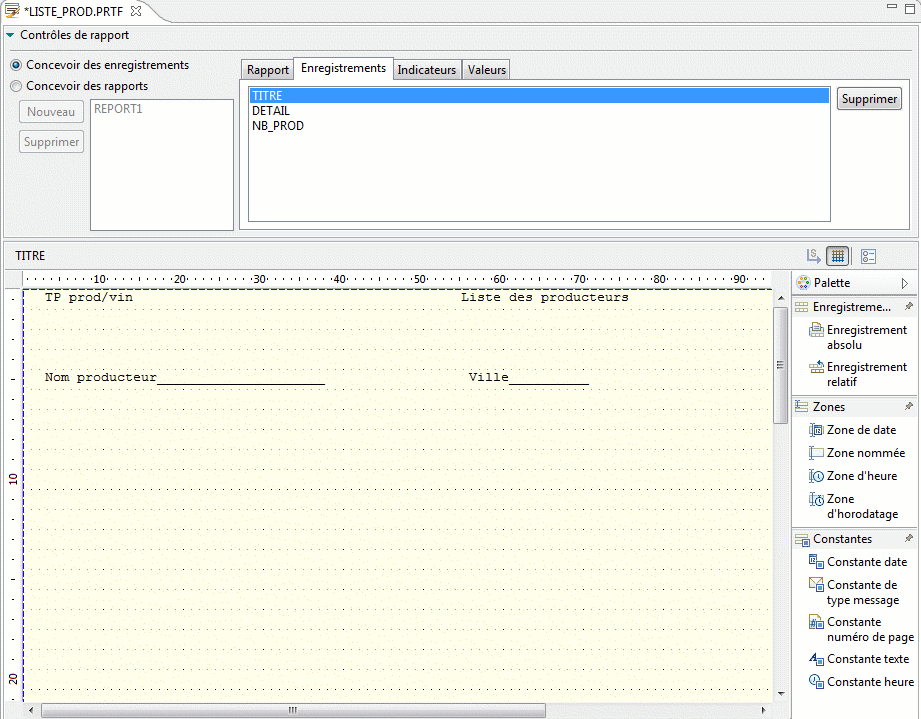Enable the Concevoir des rapports option

[15, 85]
